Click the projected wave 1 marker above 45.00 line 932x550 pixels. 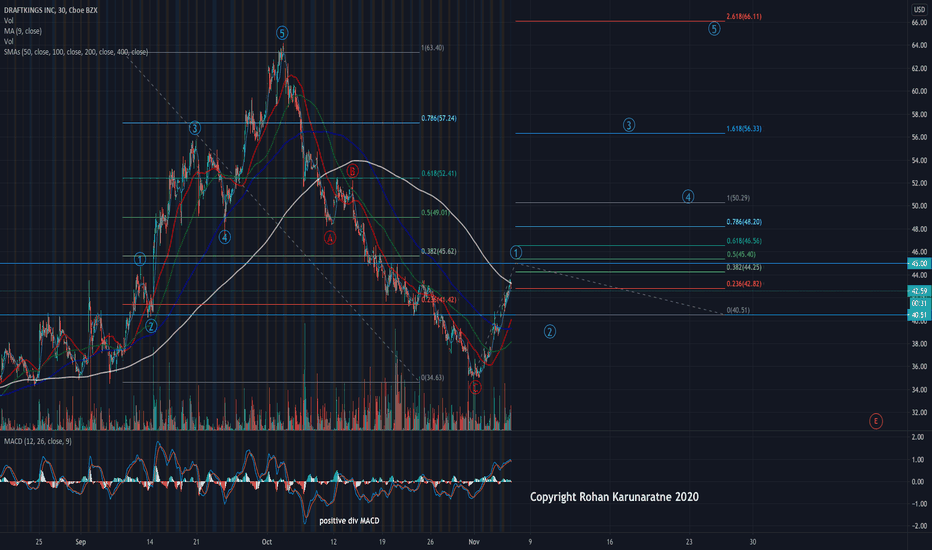pos(516,252)
